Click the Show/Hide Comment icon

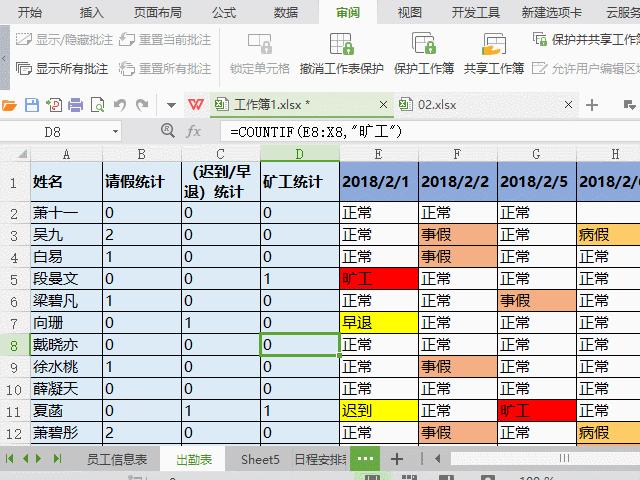coord(24,40)
